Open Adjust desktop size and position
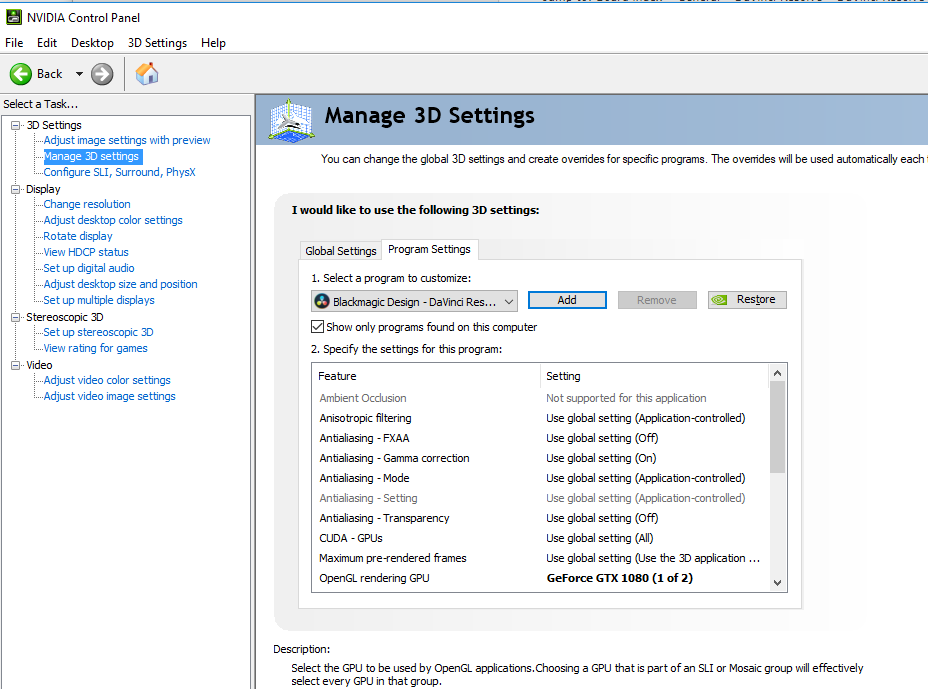928x689 pixels. (120, 284)
